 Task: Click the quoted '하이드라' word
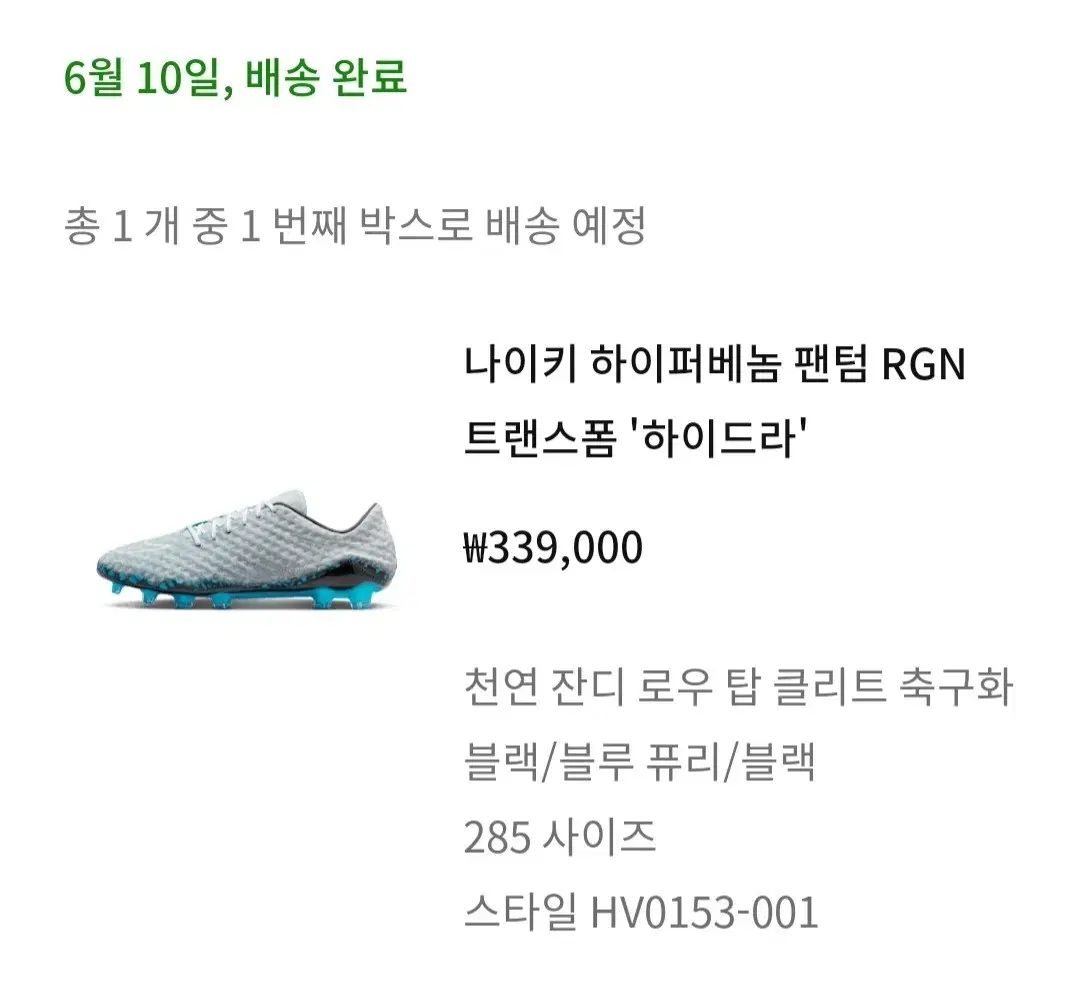coord(718,438)
